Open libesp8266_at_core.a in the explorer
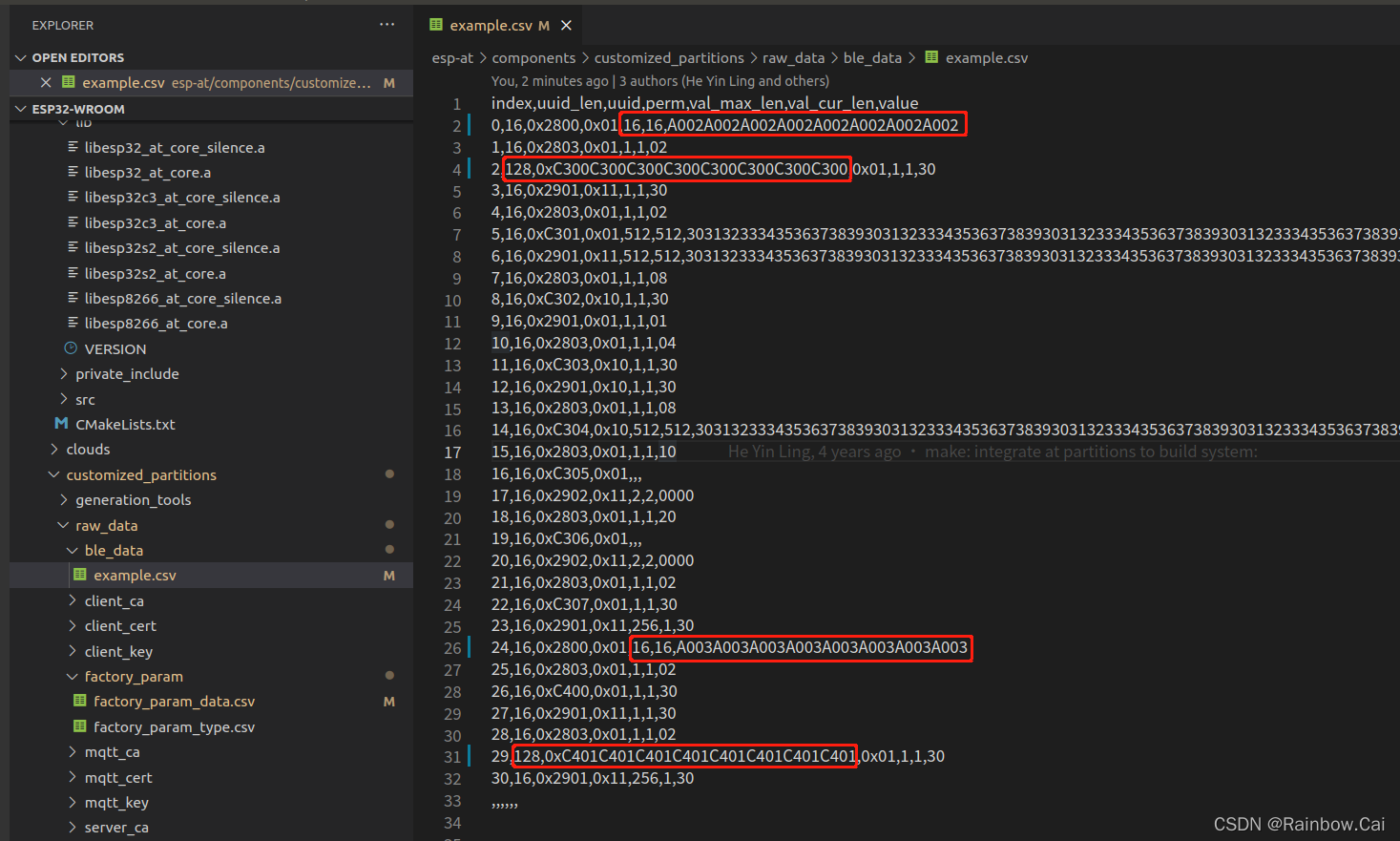 coord(156,323)
